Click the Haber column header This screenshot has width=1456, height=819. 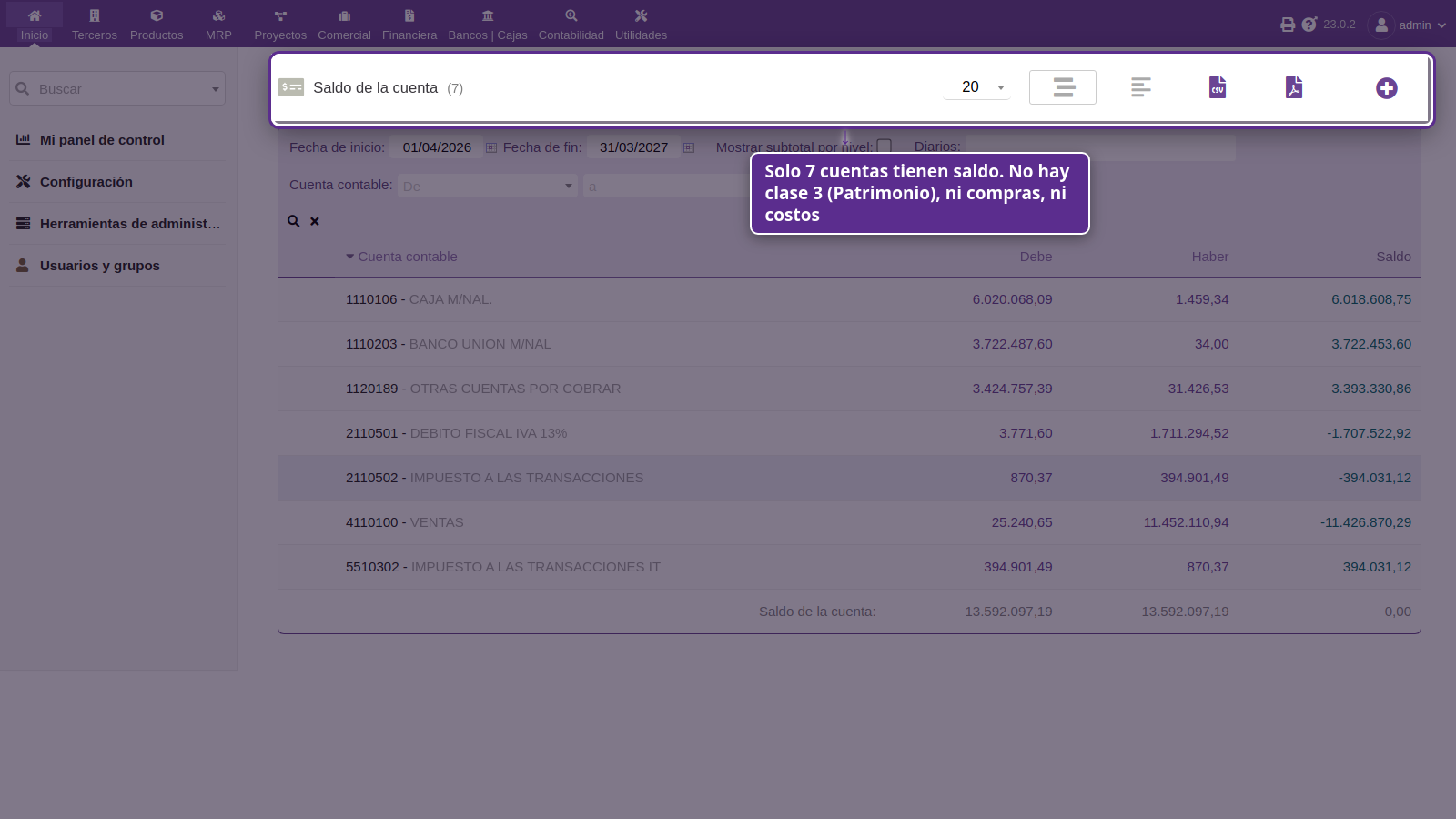coord(1210,257)
